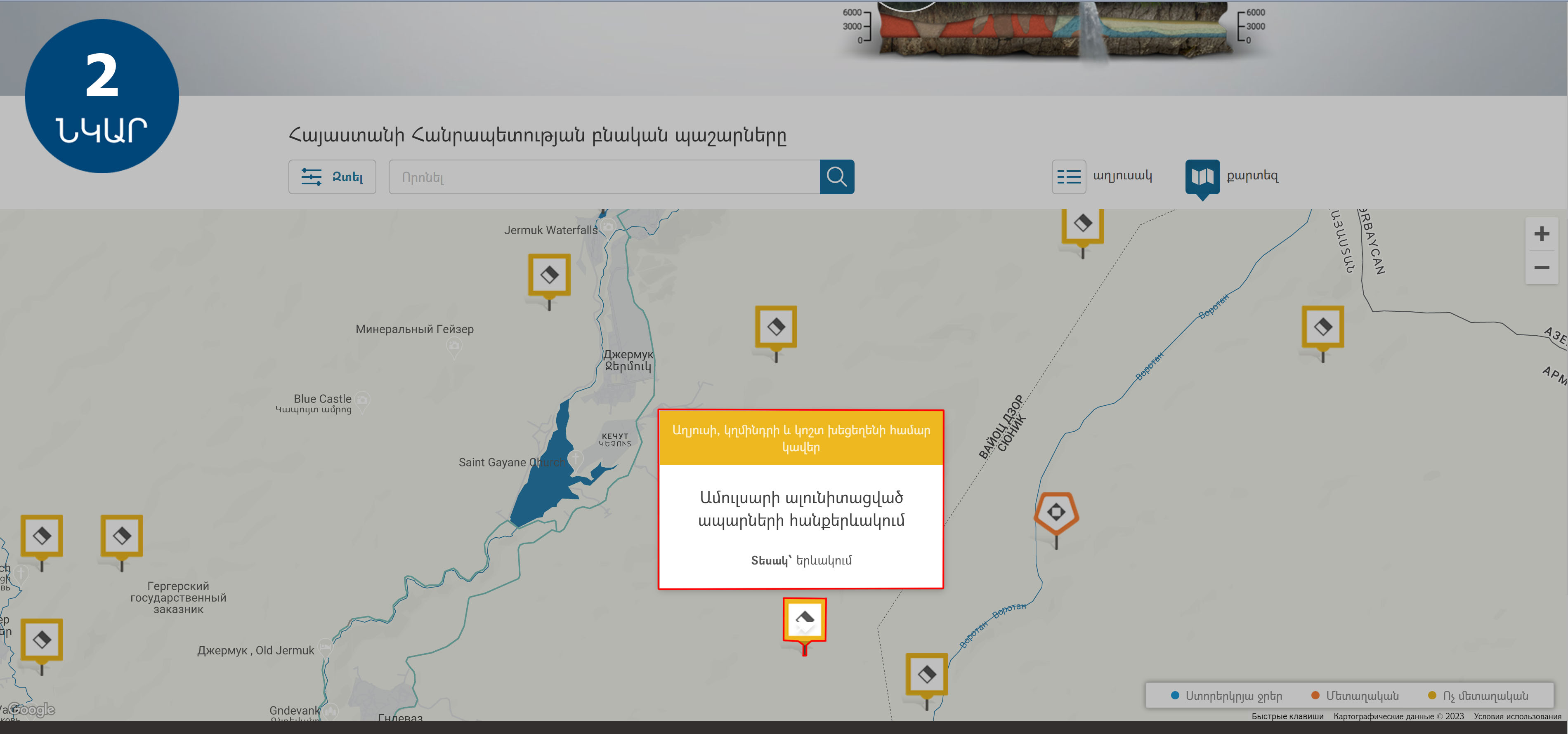Select the mine marker above Гергерский заказник

[x=122, y=536]
